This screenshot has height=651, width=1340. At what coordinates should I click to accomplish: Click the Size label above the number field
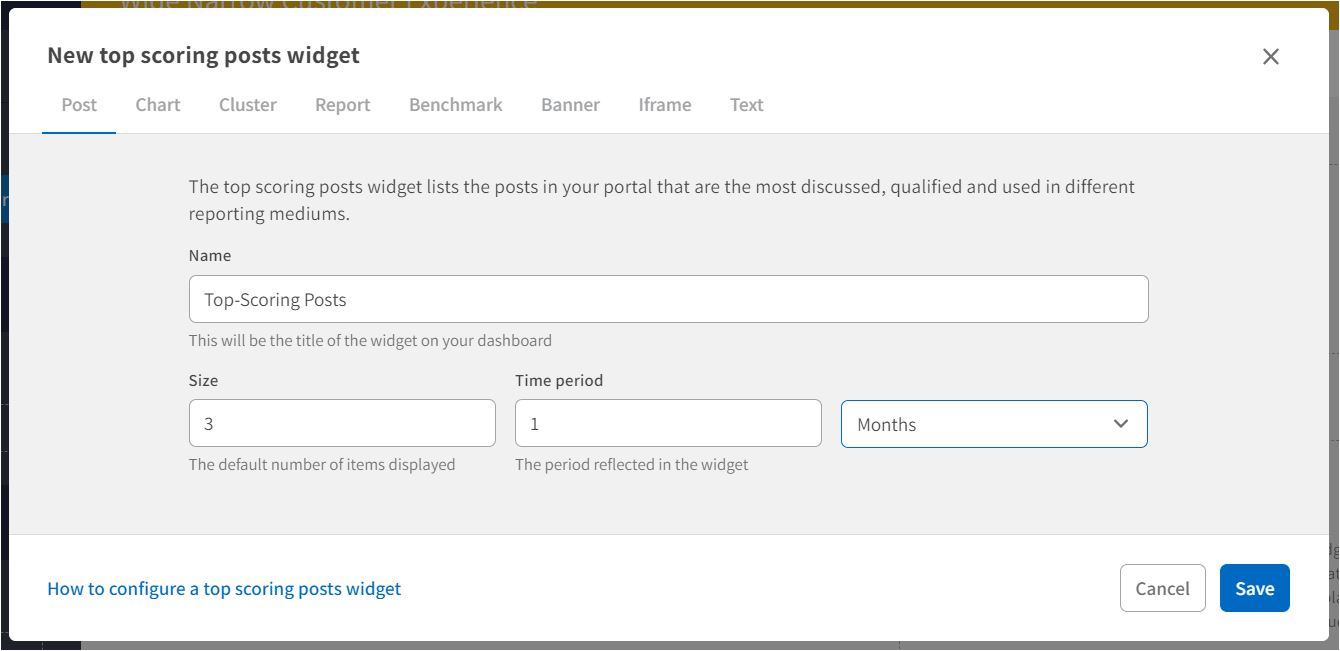pyautogui.click(x=203, y=381)
